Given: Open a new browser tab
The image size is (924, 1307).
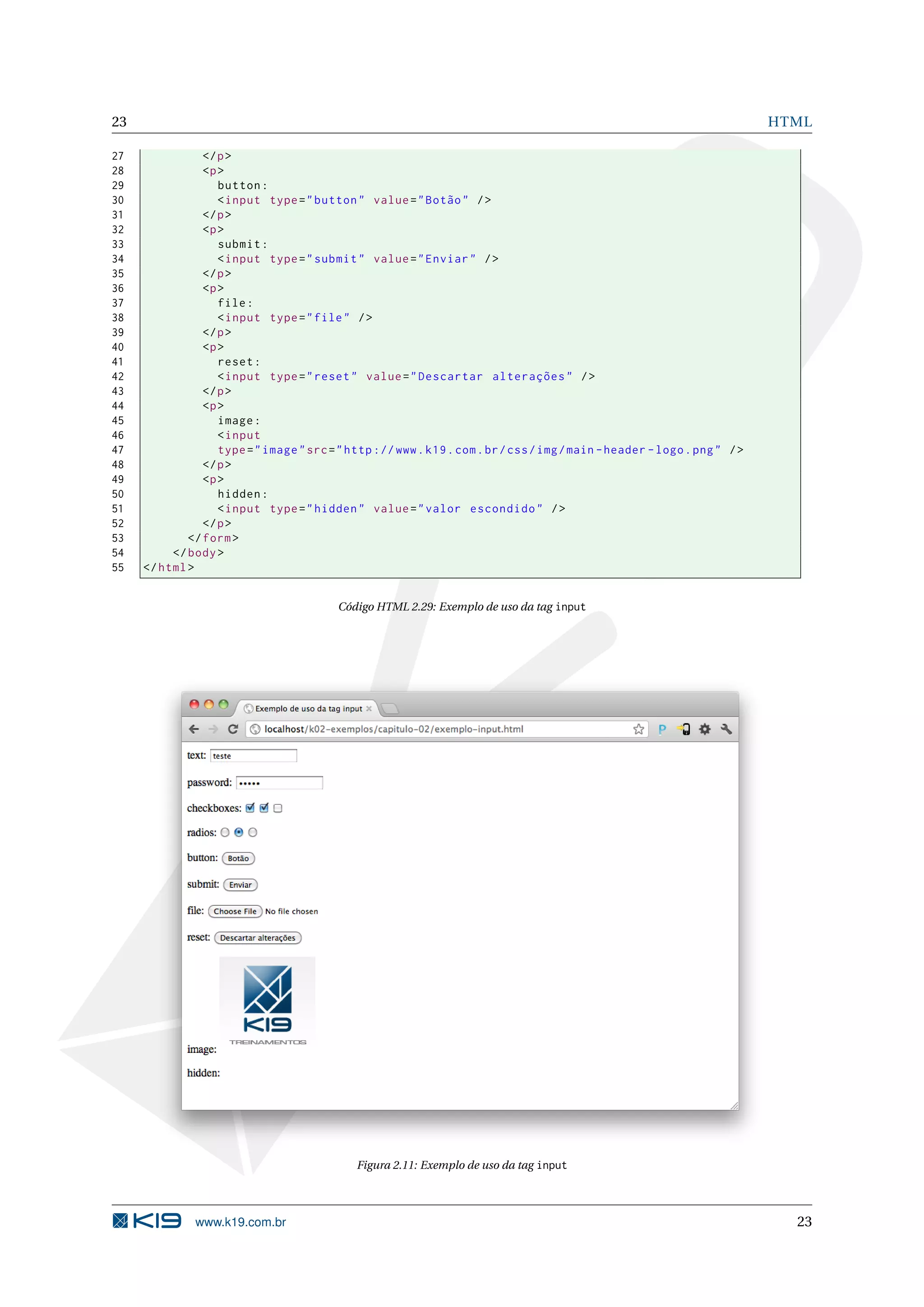Looking at the screenshot, I should click(x=390, y=709).
